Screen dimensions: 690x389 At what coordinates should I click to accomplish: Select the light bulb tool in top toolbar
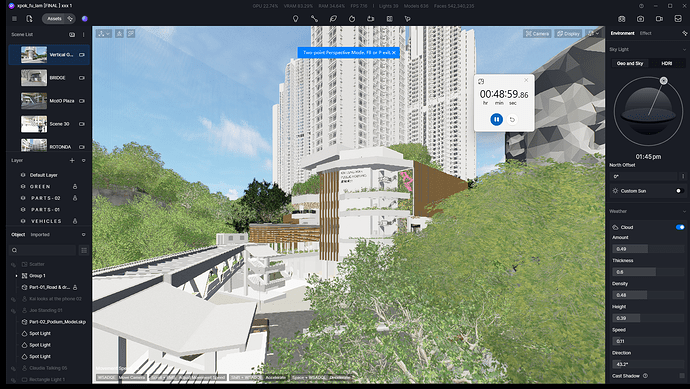click(x=296, y=19)
